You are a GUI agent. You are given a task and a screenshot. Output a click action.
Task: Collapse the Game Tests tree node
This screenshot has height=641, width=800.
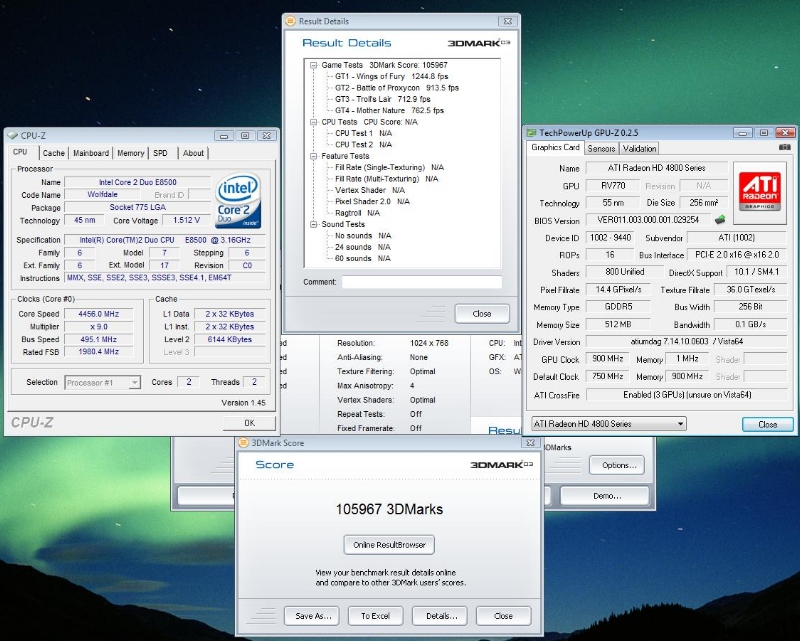pos(313,65)
